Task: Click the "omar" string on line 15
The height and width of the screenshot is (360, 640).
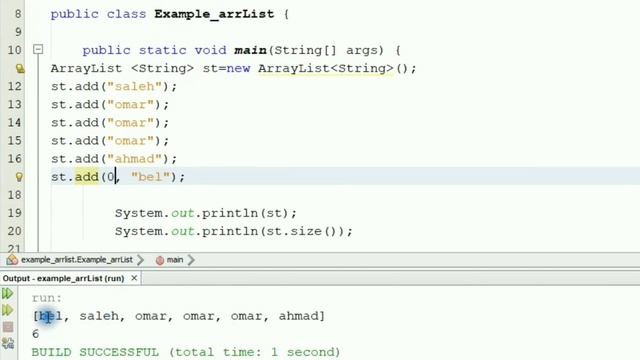Action: click(131, 140)
